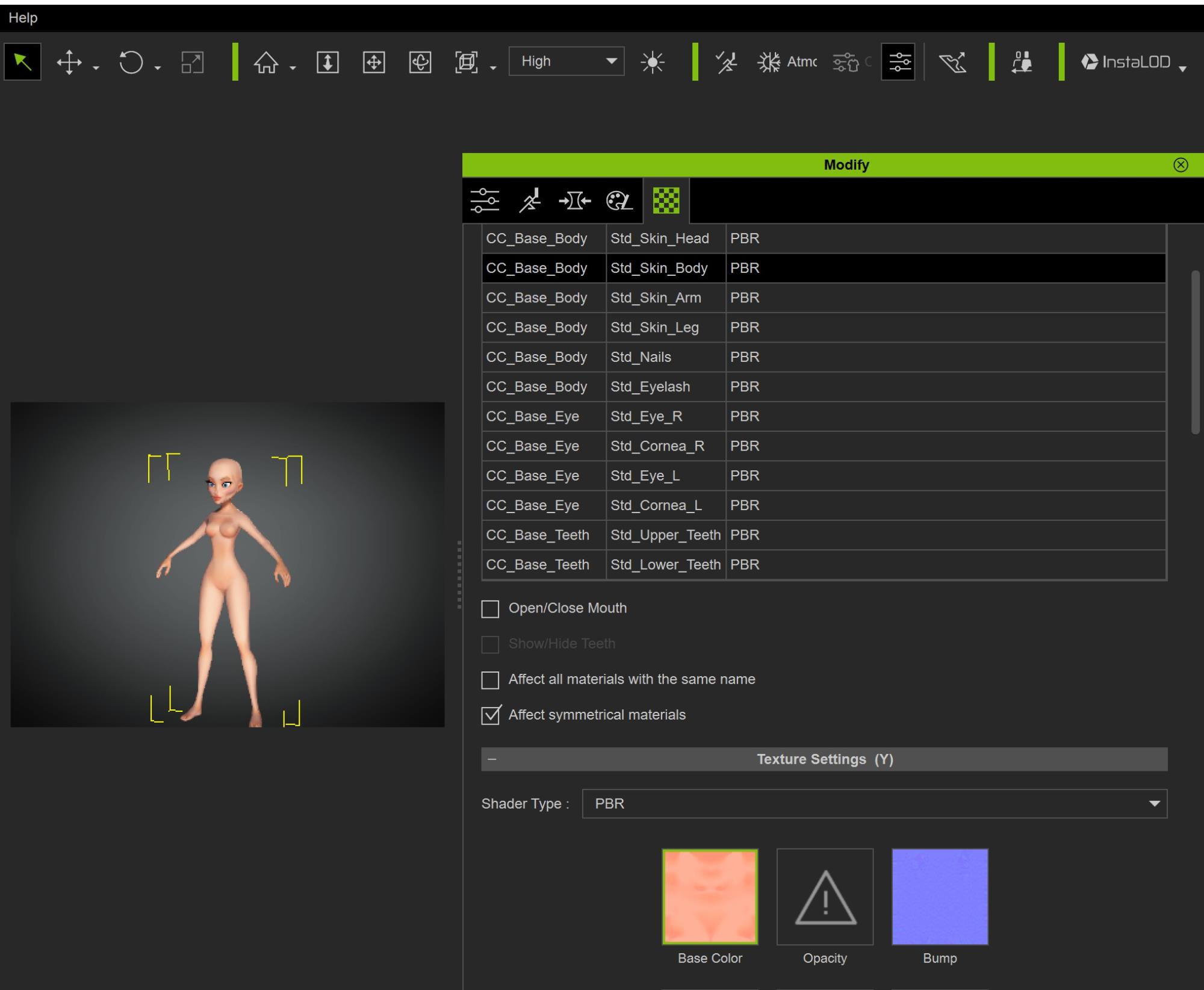Click the camera zoom icon

pyautogui.click(x=327, y=62)
